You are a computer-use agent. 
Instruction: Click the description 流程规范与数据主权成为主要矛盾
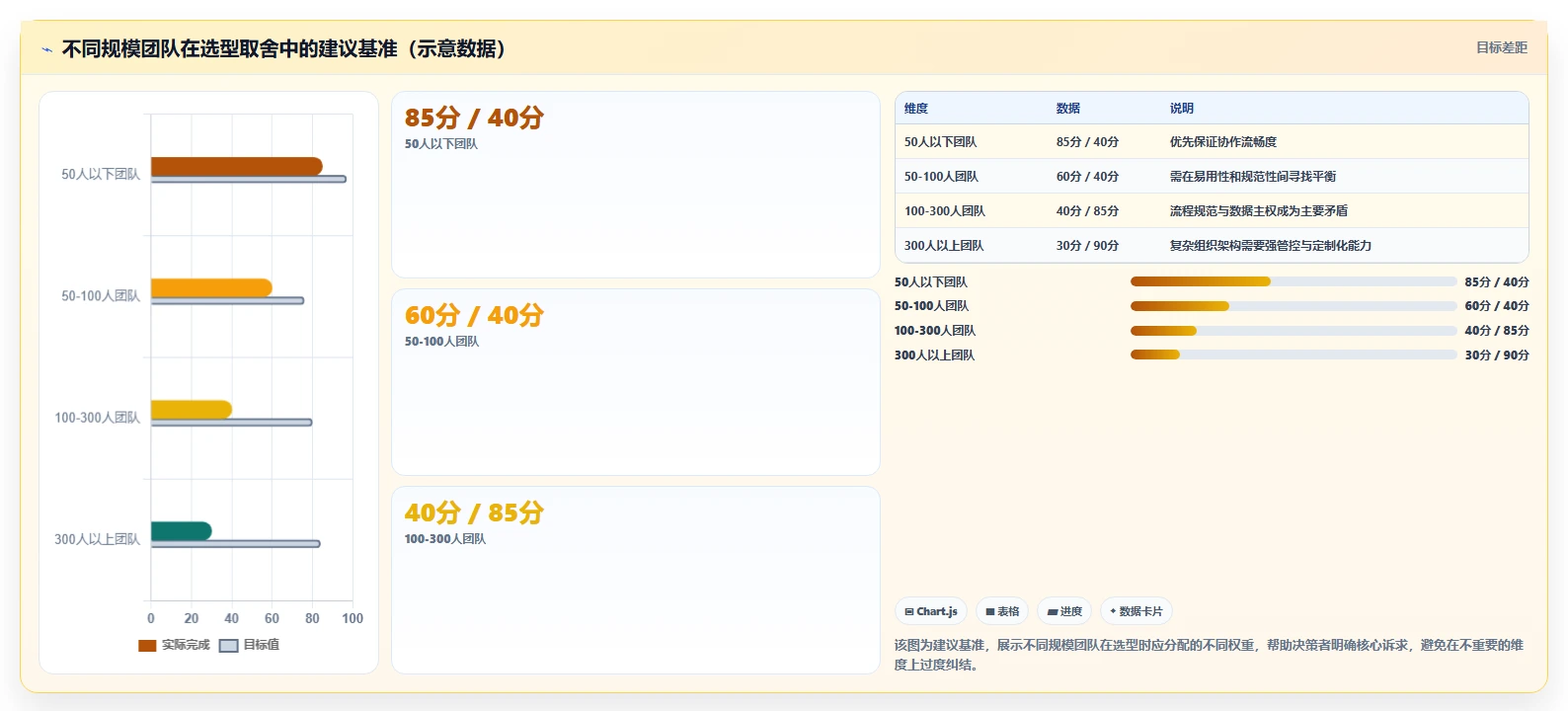1259,211
